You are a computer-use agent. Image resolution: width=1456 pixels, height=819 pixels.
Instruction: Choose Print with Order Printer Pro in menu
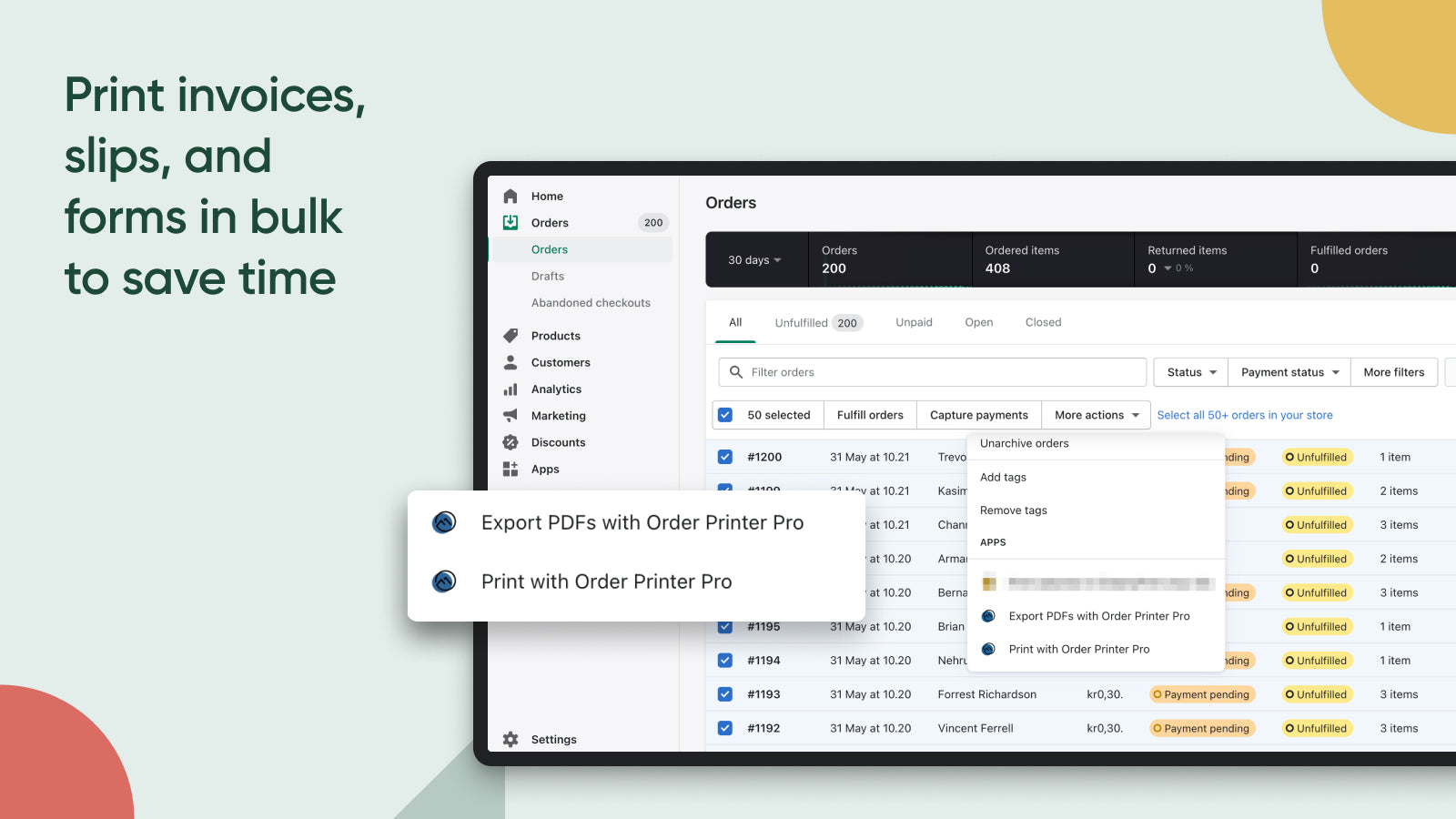(1078, 650)
